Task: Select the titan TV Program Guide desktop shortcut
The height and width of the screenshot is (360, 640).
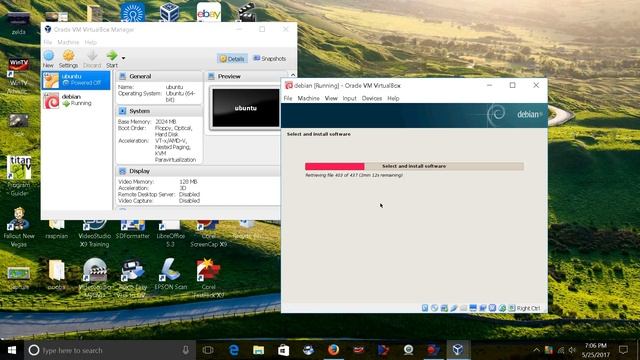Action: click(19, 176)
